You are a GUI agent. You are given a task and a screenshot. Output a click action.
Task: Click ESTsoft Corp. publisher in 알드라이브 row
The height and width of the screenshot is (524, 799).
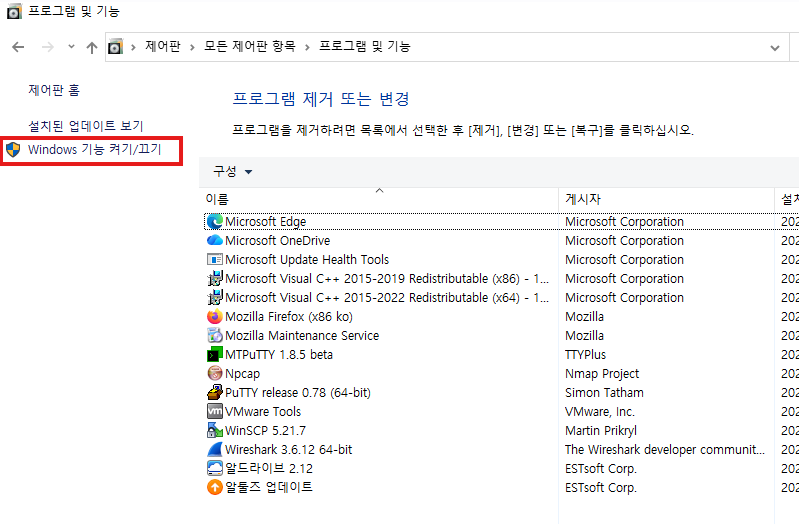click(601, 468)
